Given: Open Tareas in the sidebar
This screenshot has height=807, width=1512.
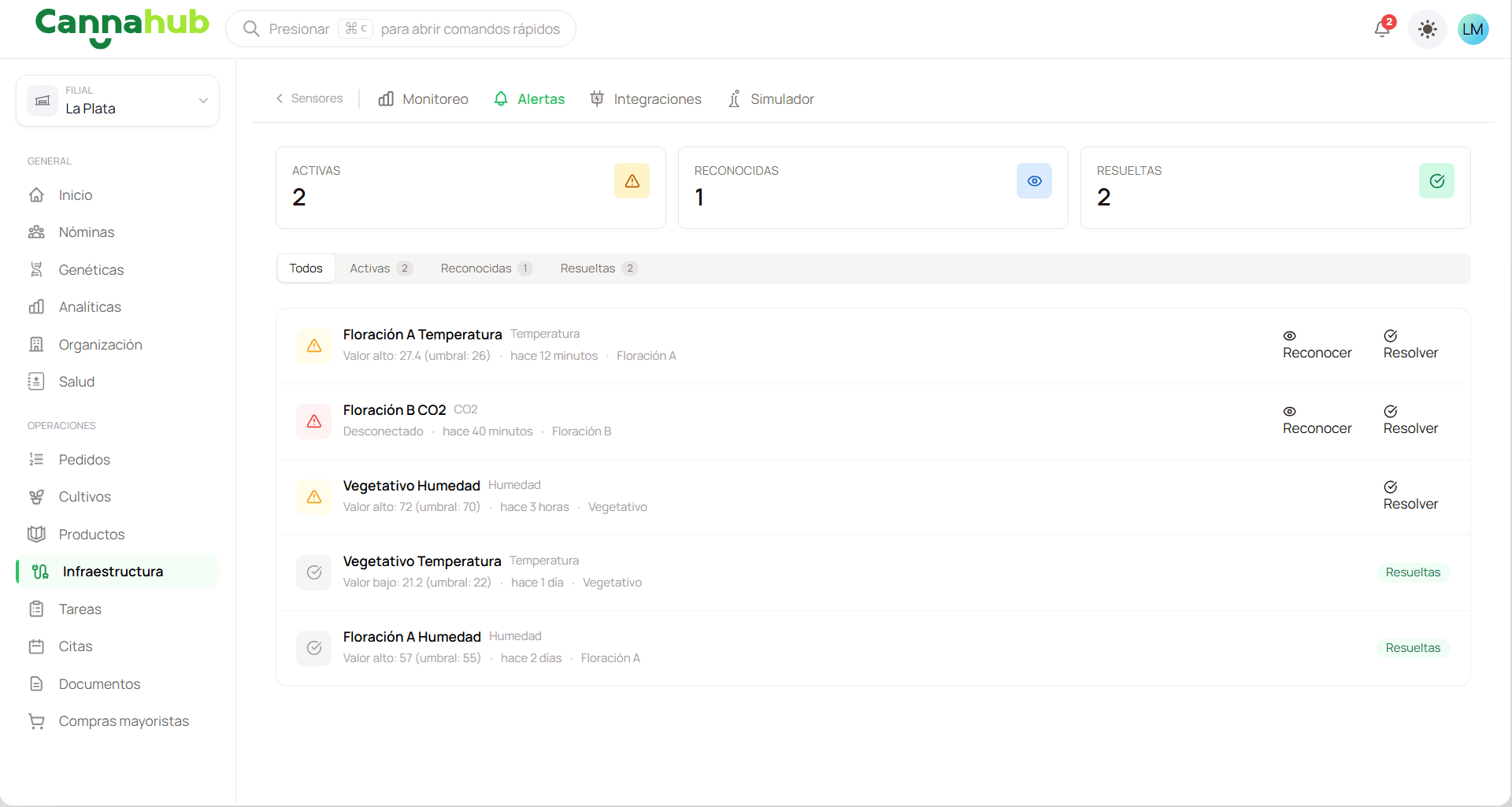Looking at the screenshot, I should point(117,609).
